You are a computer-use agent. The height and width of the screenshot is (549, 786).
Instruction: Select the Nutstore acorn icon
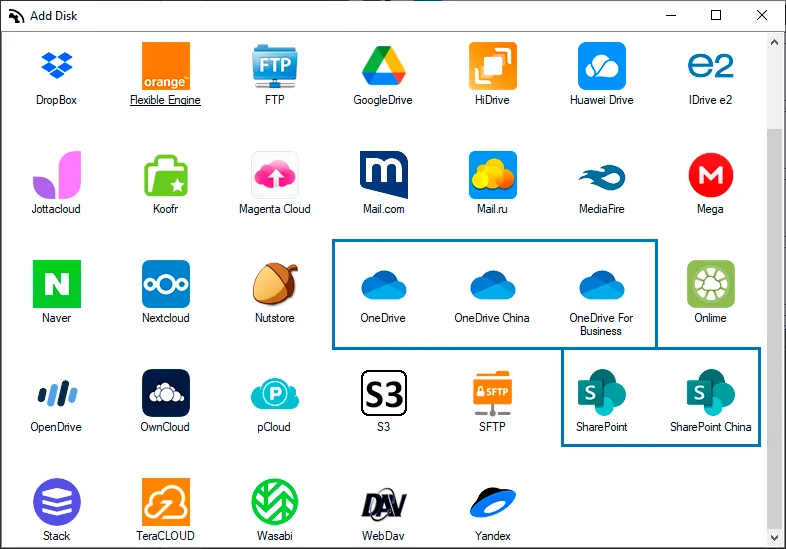pos(275,284)
